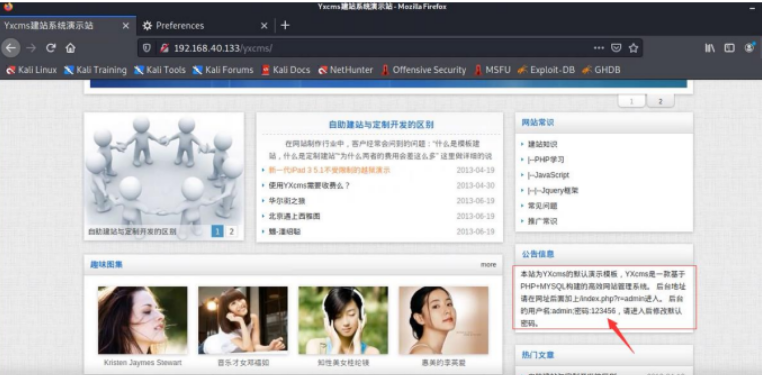Open sidebar category 推广常识

coord(542,221)
